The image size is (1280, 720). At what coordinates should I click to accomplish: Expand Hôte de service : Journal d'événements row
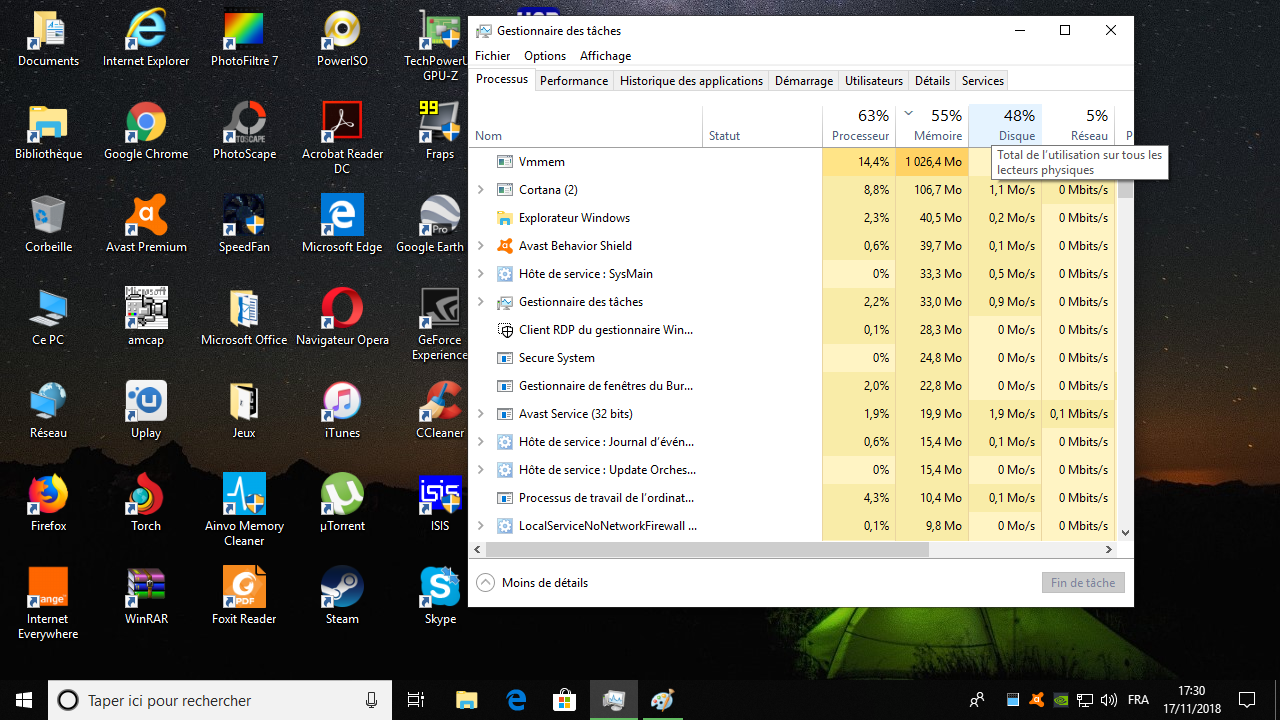click(x=481, y=442)
